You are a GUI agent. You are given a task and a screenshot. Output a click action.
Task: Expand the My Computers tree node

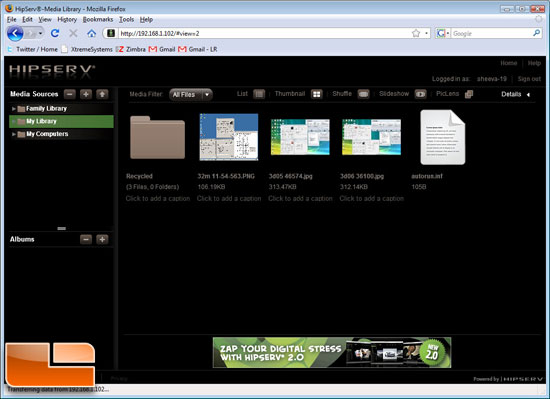tap(14, 134)
